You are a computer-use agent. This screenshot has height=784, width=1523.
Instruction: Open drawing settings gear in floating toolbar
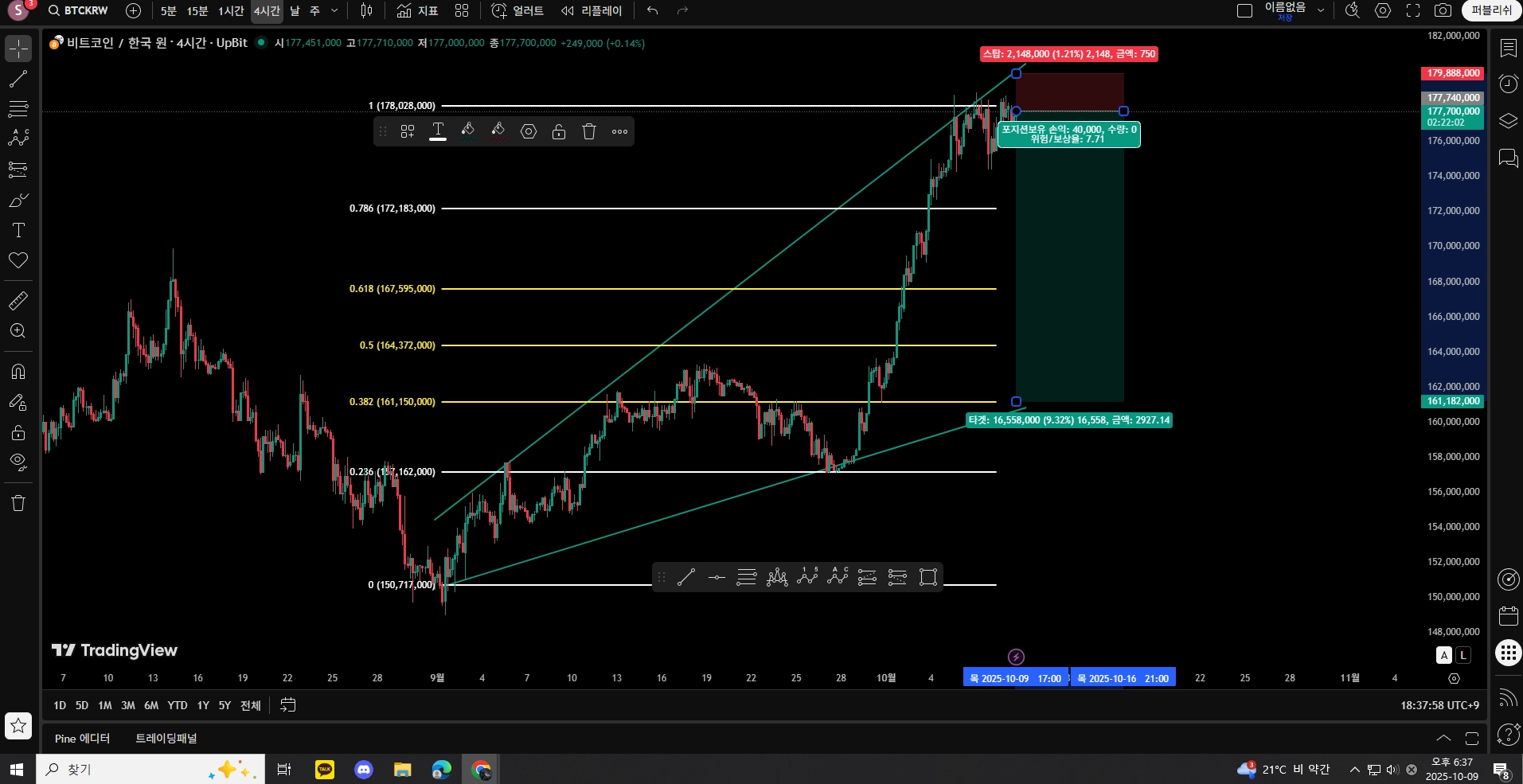[x=529, y=131]
